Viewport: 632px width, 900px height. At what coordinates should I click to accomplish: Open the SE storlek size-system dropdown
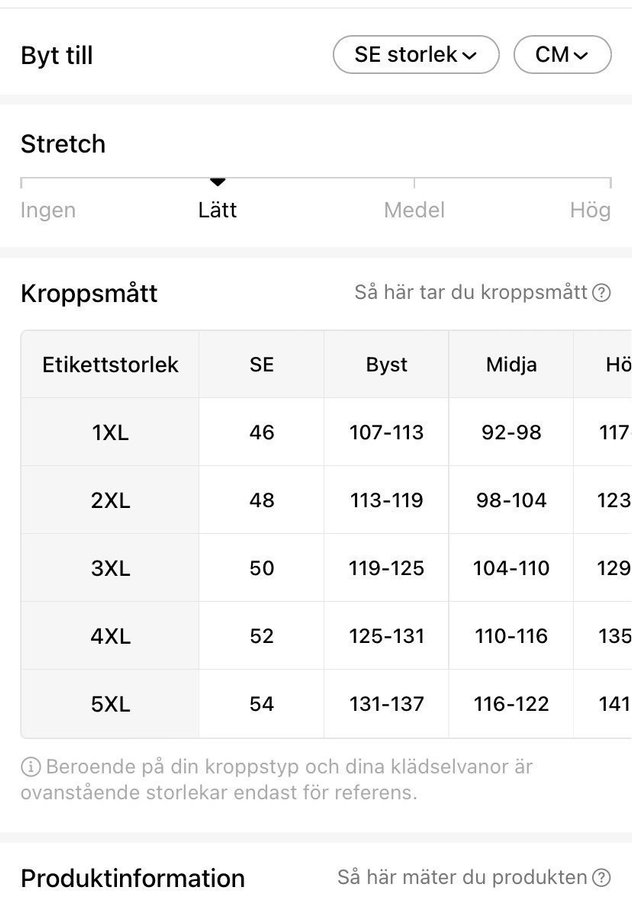tap(415, 55)
